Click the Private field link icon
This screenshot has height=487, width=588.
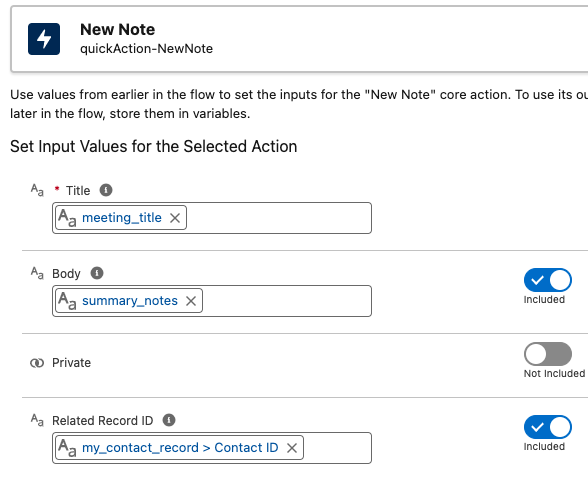(37, 363)
